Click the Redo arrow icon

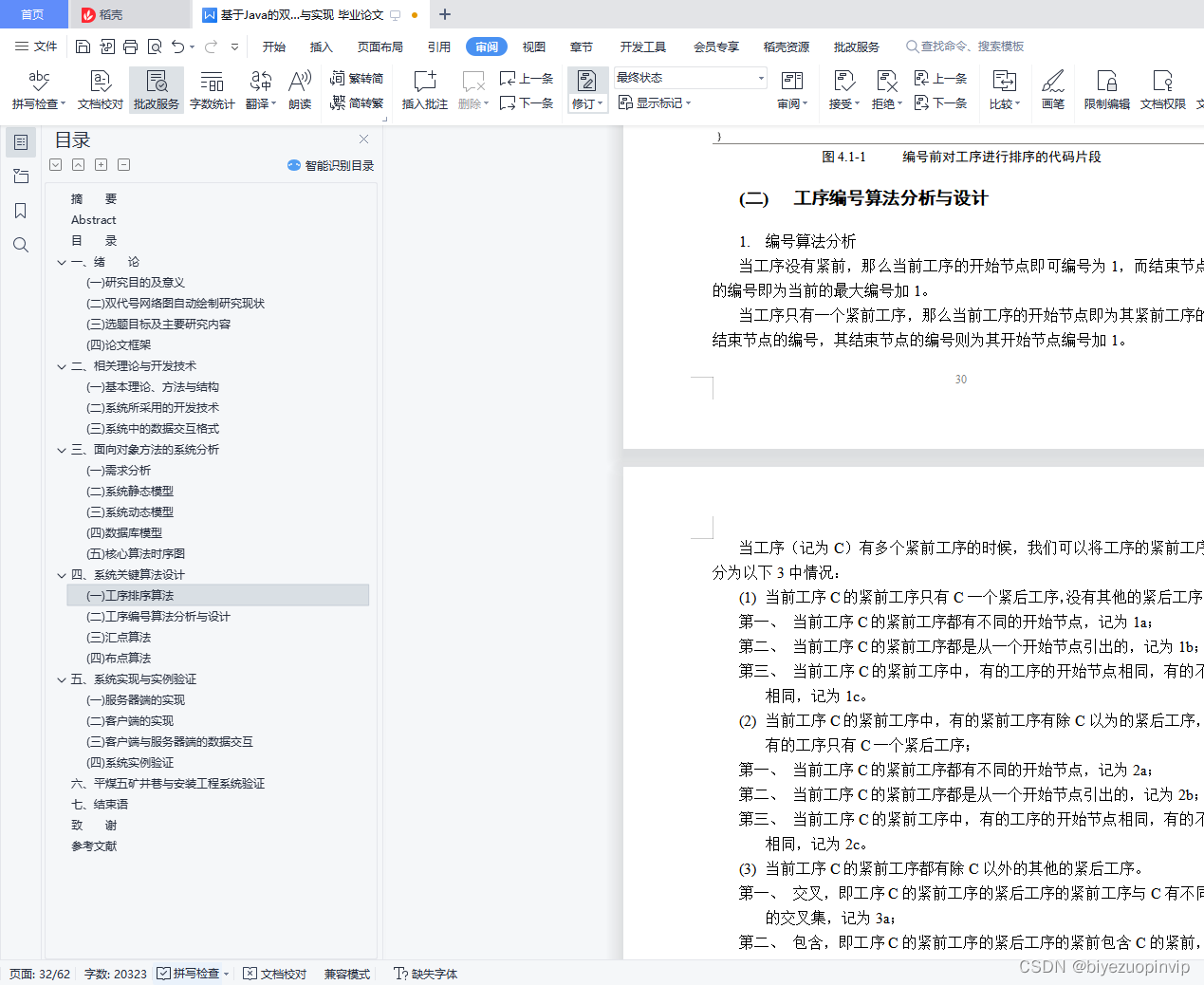point(211,46)
